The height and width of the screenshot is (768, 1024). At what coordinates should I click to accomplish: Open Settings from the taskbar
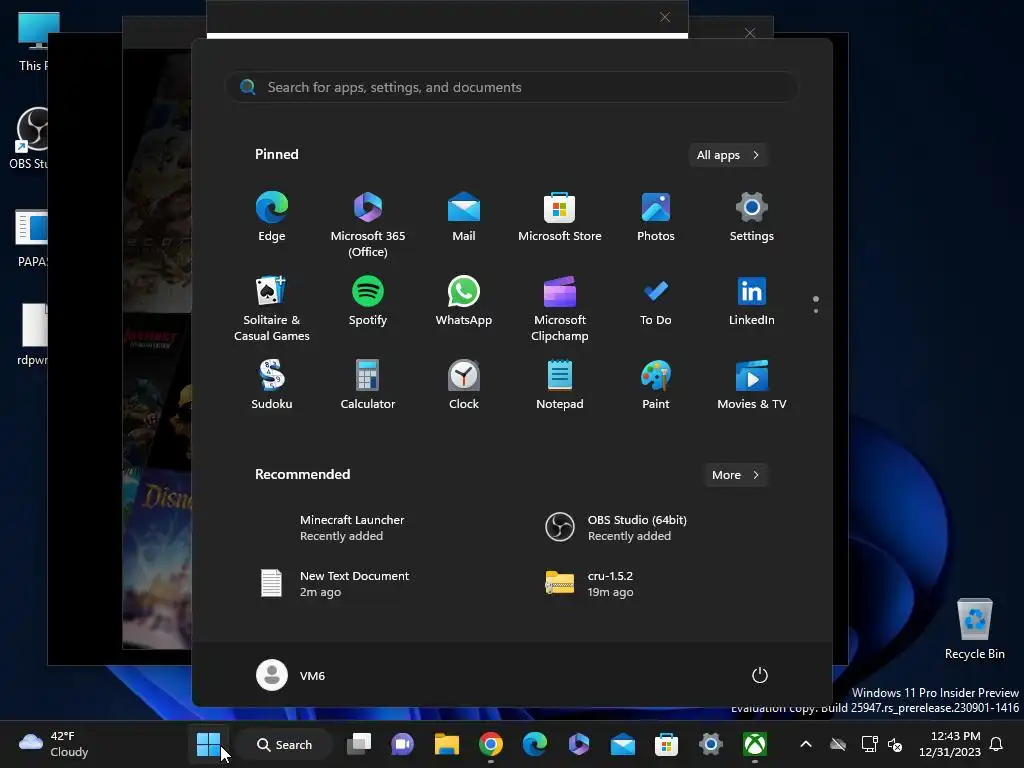coord(711,744)
